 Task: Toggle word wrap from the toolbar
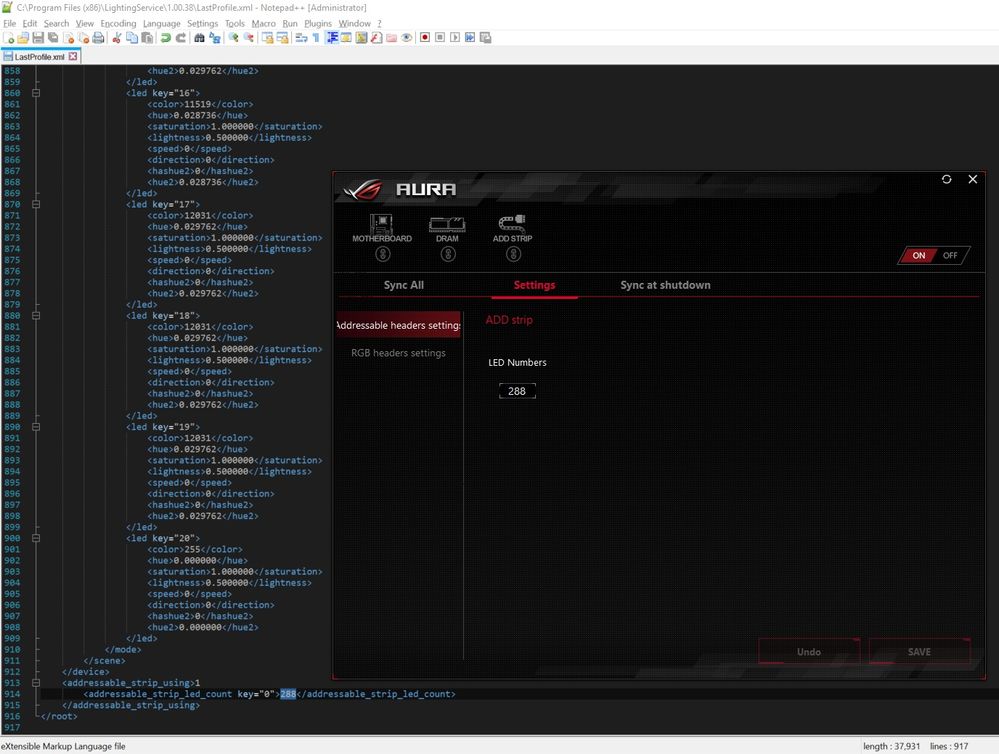point(301,38)
